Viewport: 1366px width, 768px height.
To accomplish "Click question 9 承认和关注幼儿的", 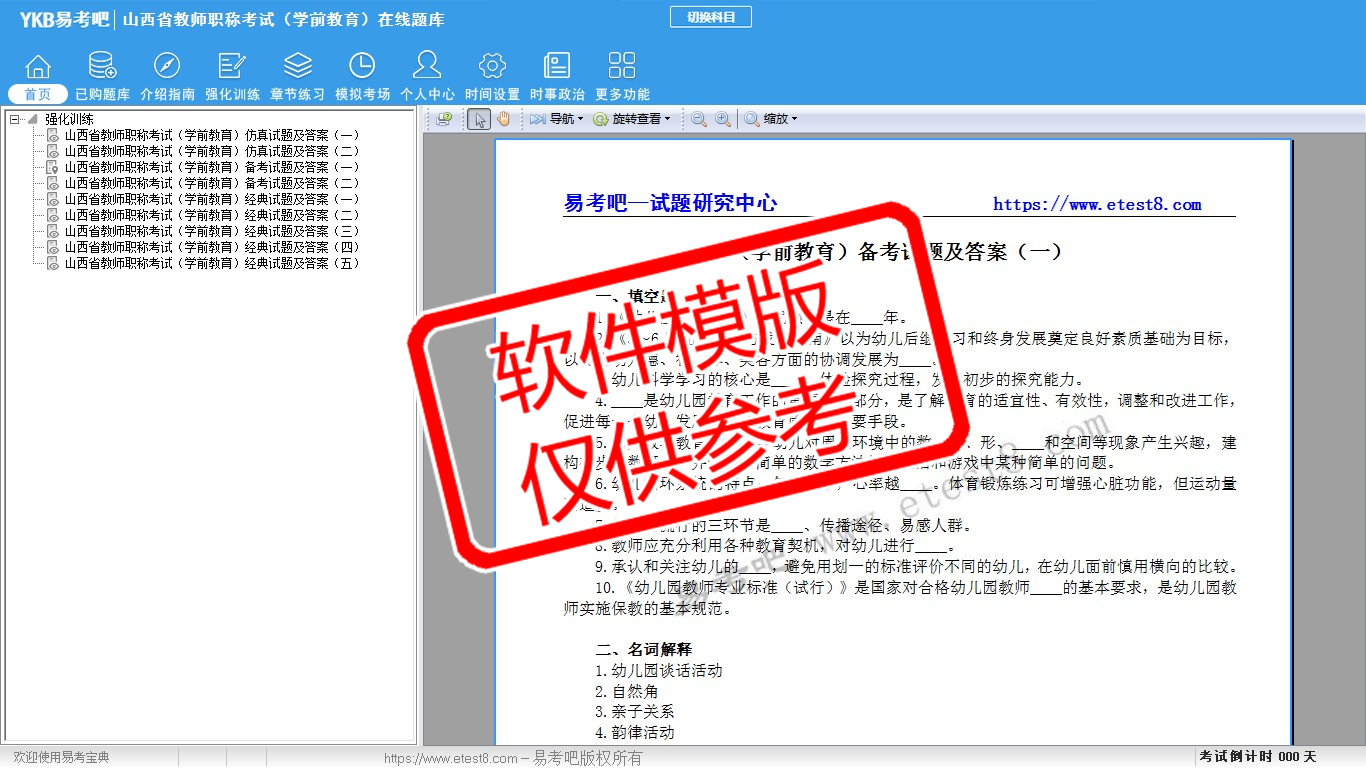I will coord(915,567).
